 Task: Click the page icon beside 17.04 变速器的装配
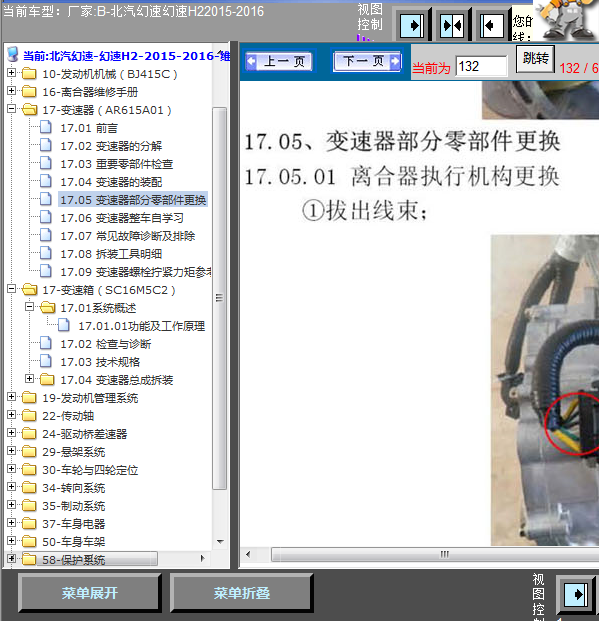click(46, 181)
